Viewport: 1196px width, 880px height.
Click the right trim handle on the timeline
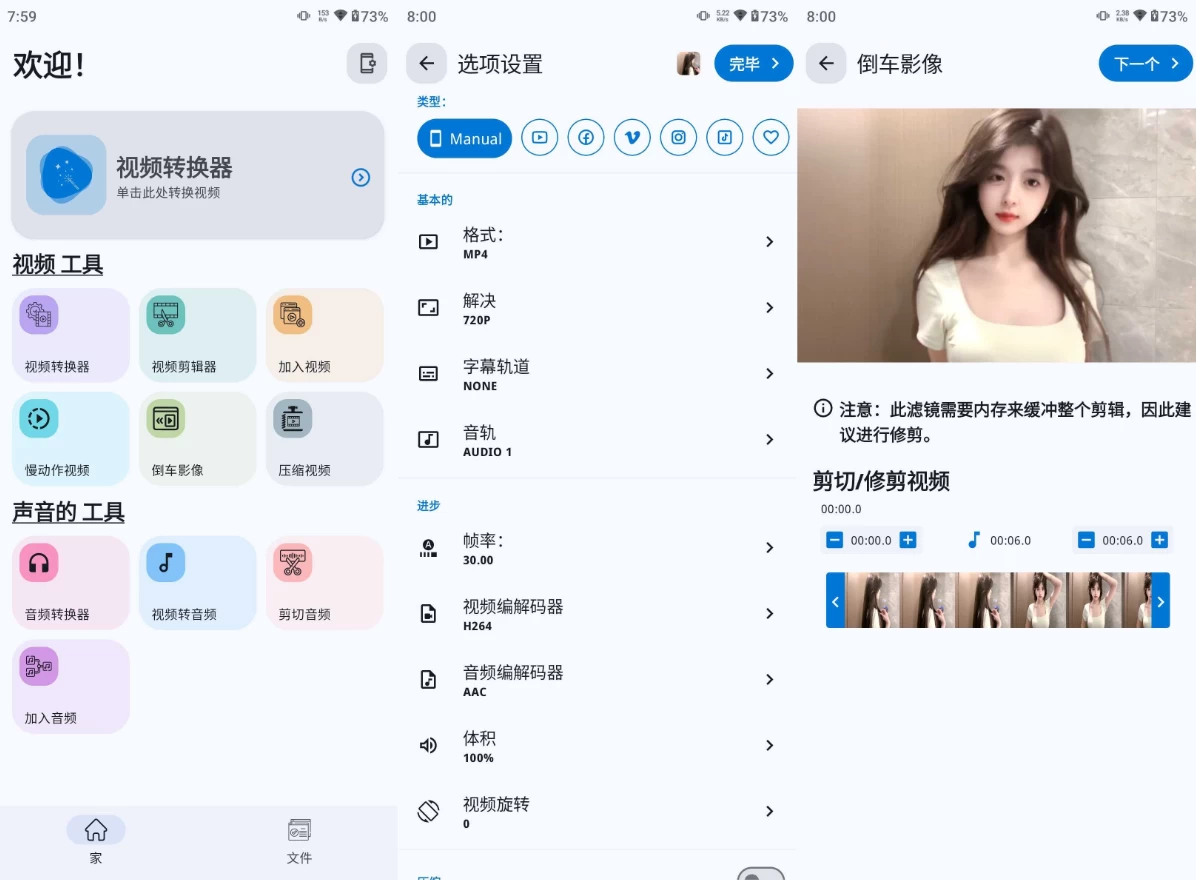[1161, 600]
